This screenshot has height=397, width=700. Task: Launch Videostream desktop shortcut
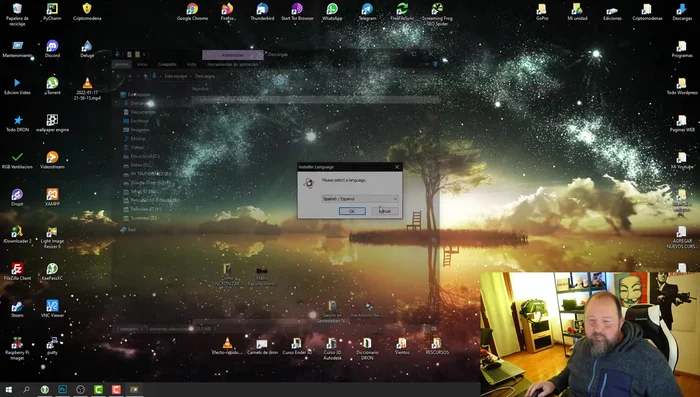point(52,161)
